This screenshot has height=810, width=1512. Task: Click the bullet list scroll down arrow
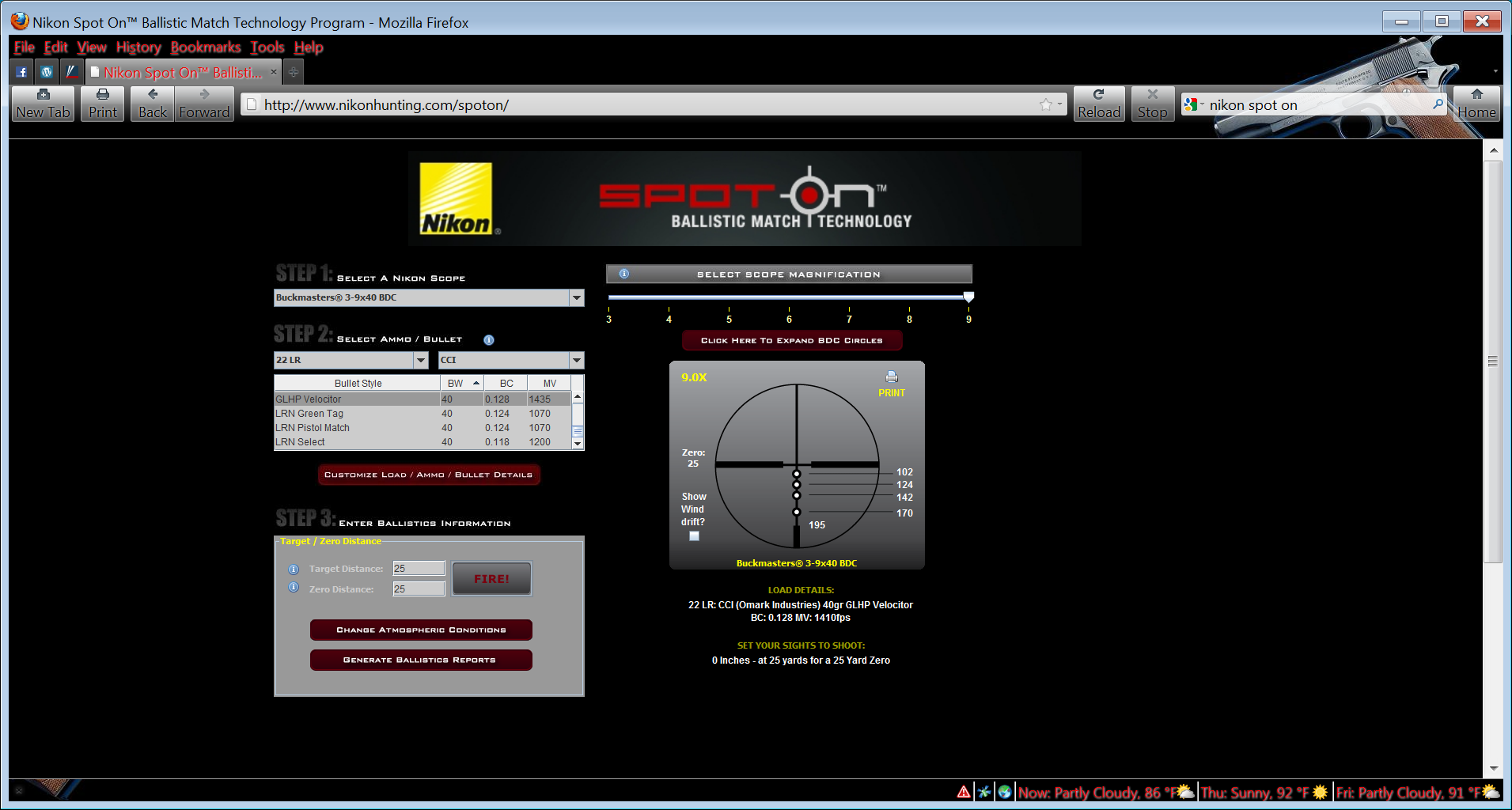[578, 444]
